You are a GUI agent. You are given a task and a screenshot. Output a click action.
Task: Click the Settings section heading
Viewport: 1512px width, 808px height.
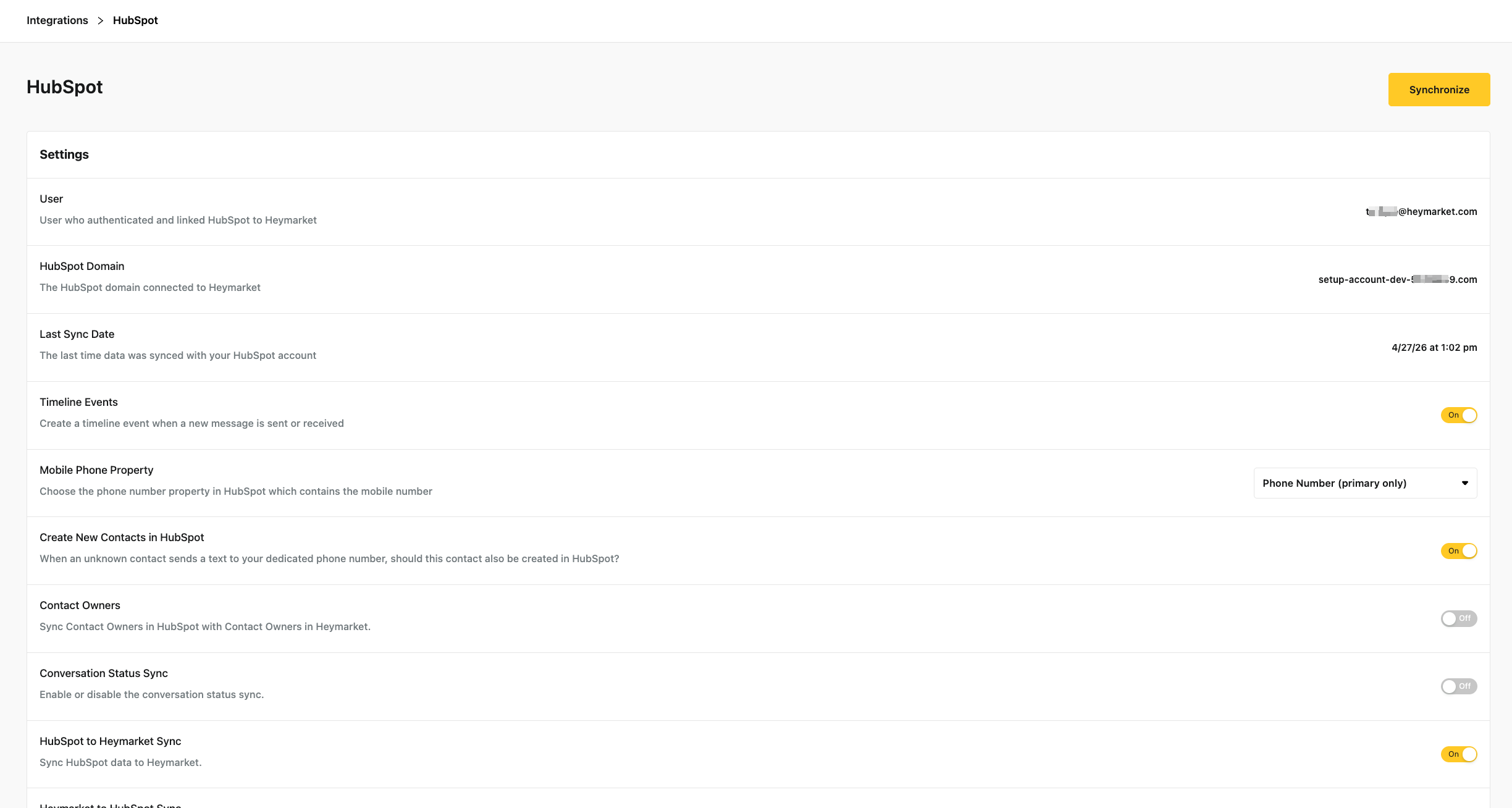coord(64,154)
